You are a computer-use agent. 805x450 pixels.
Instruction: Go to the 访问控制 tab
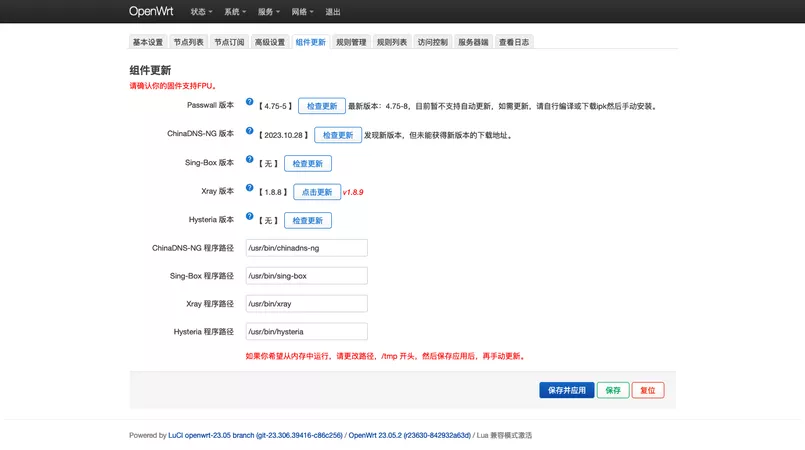coord(433,42)
